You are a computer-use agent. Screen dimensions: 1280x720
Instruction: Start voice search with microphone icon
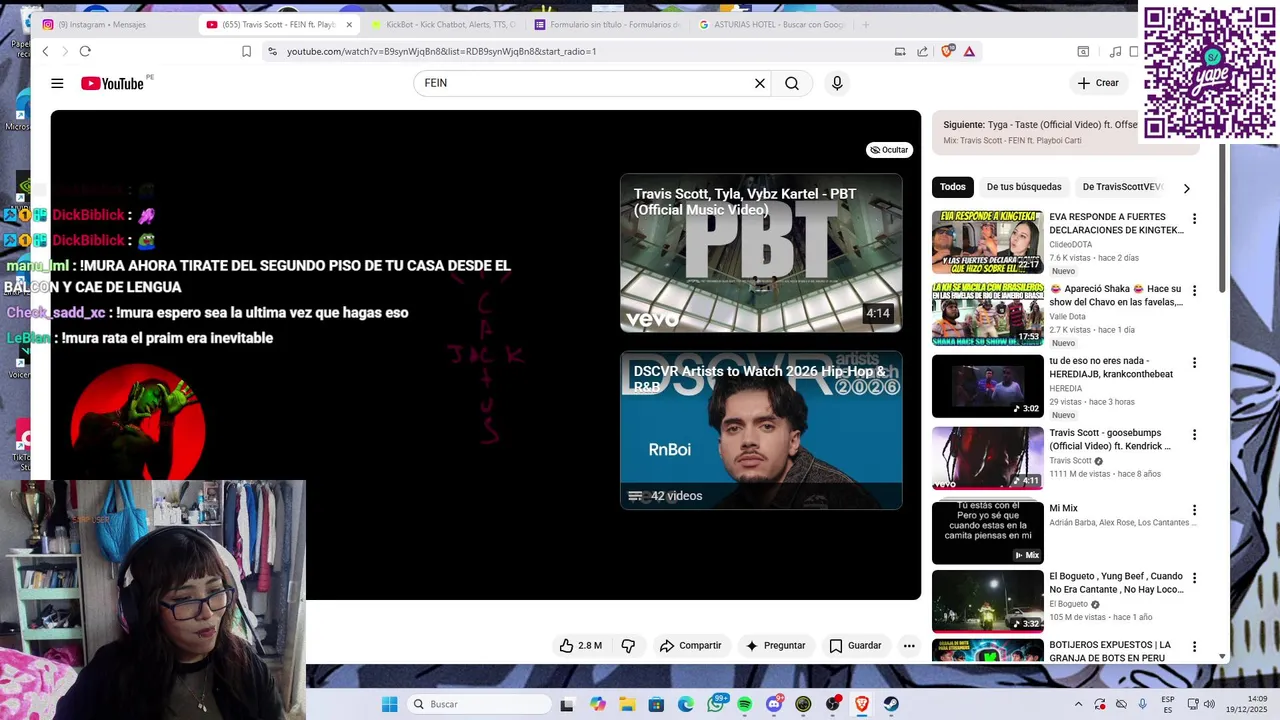click(x=837, y=84)
